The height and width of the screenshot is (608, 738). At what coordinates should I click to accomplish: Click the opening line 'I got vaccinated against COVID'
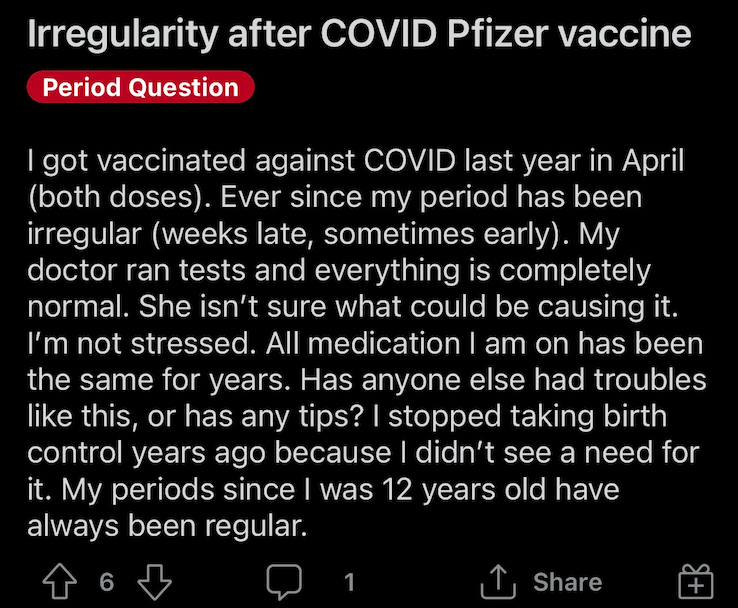coord(241,161)
